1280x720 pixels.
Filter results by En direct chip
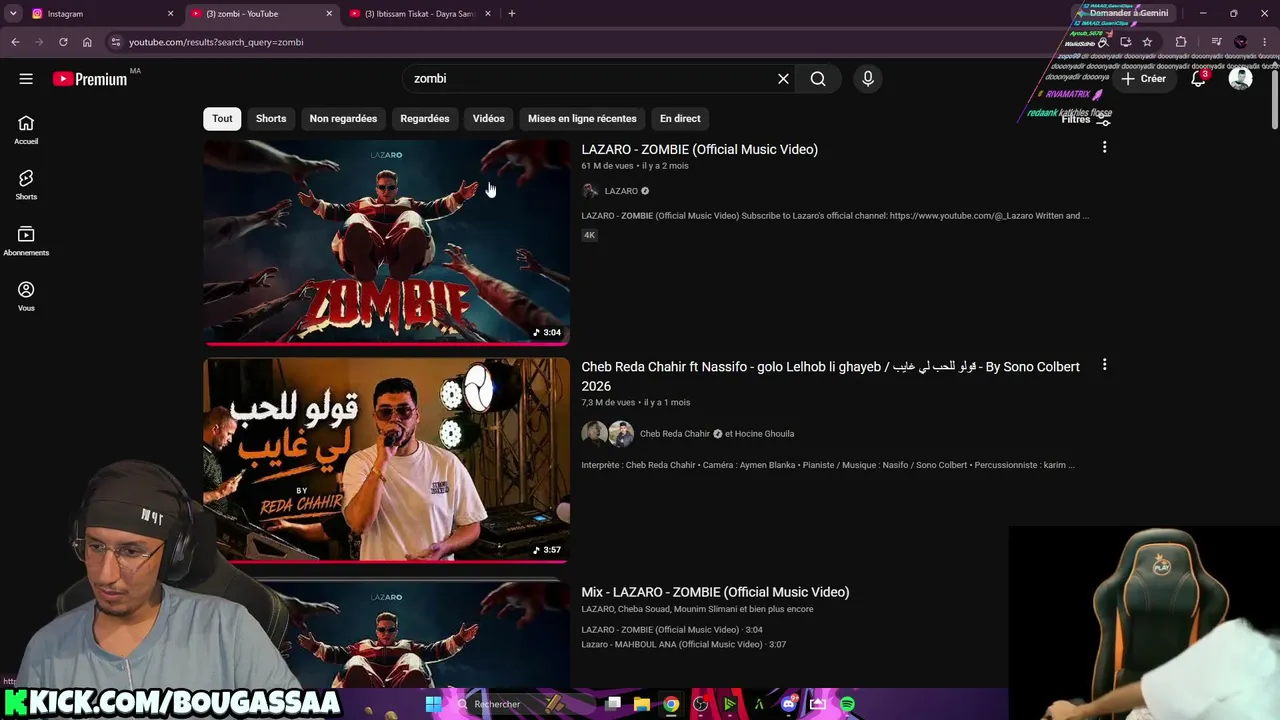680,118
